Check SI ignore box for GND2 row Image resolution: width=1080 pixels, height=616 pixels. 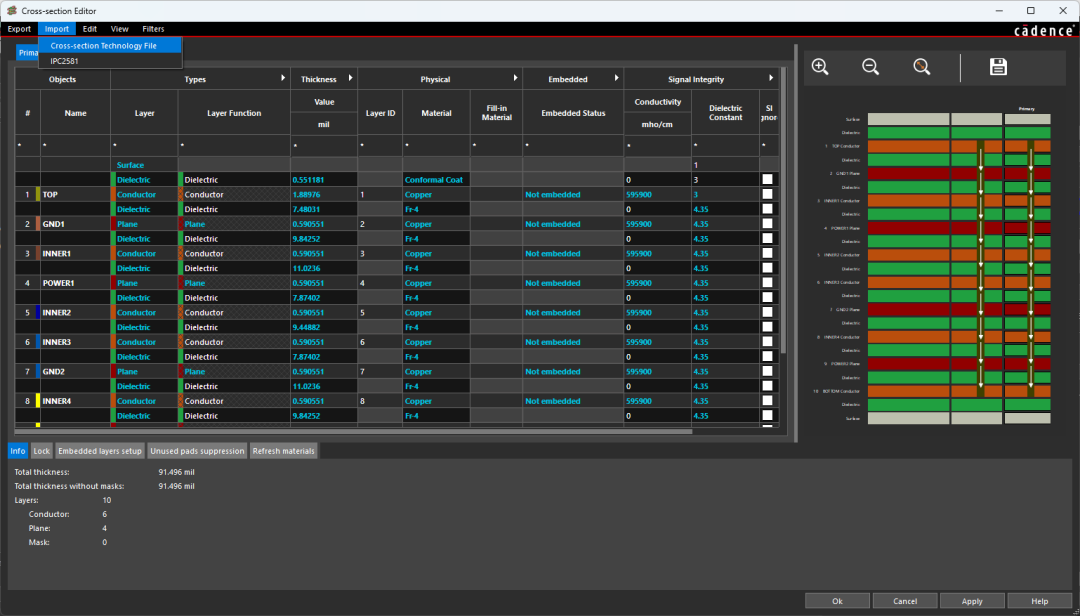[x=767, y=372]
